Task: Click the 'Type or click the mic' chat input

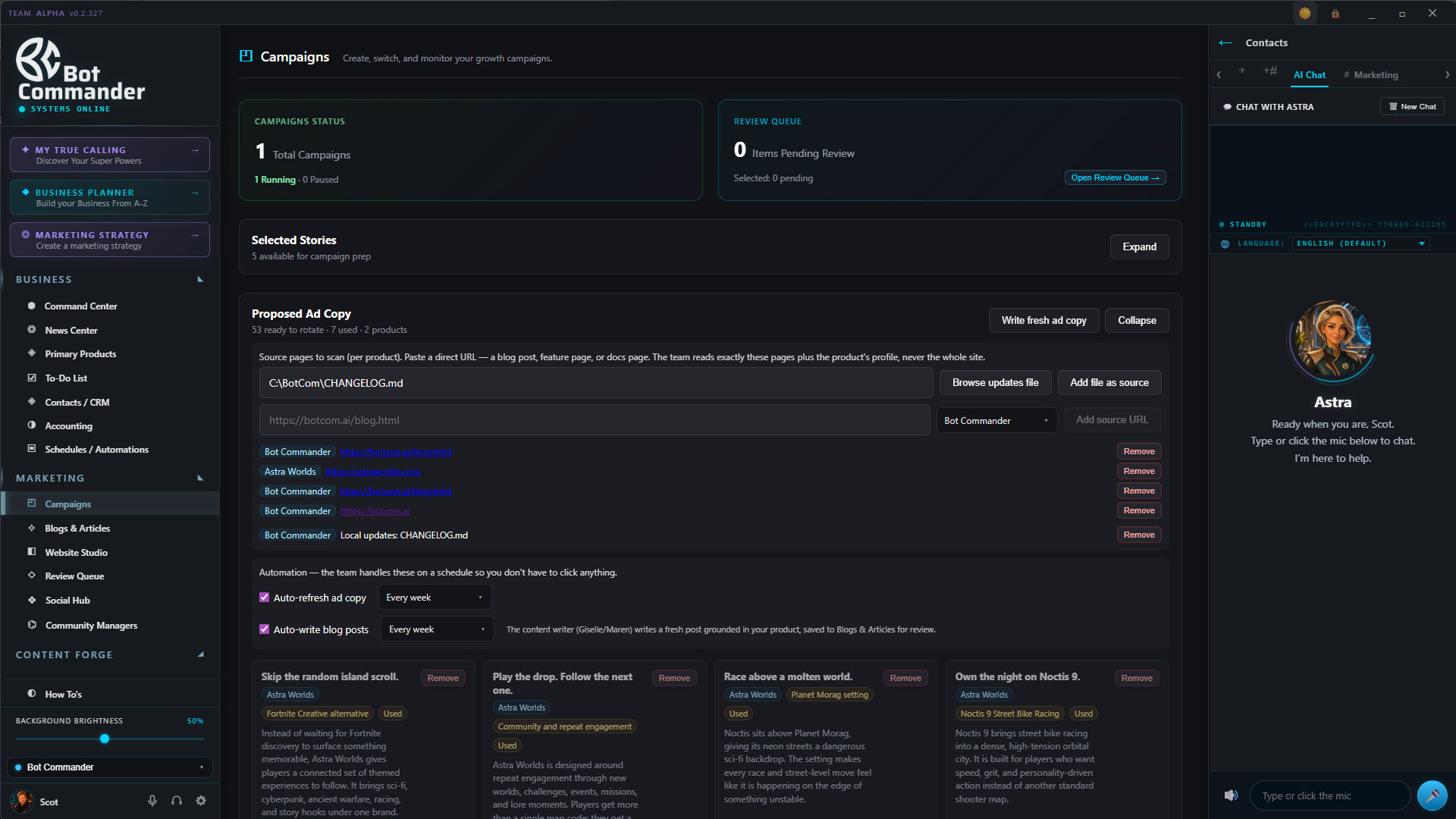Action: coord(1329,795)
